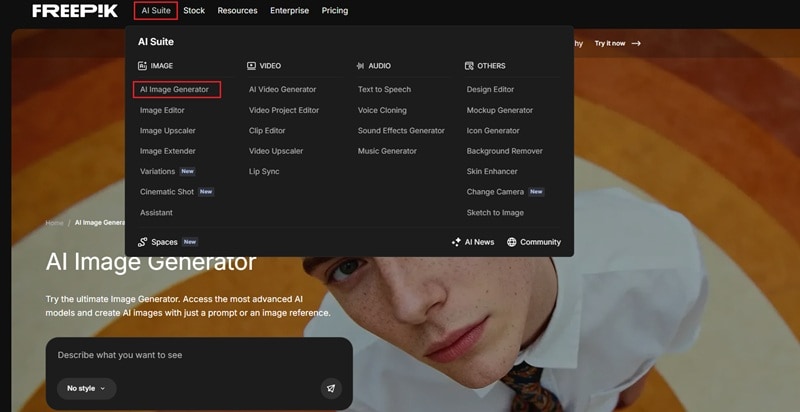Choose Video Upscaler
Screen dimensions: 800x412
pos(276,151)
